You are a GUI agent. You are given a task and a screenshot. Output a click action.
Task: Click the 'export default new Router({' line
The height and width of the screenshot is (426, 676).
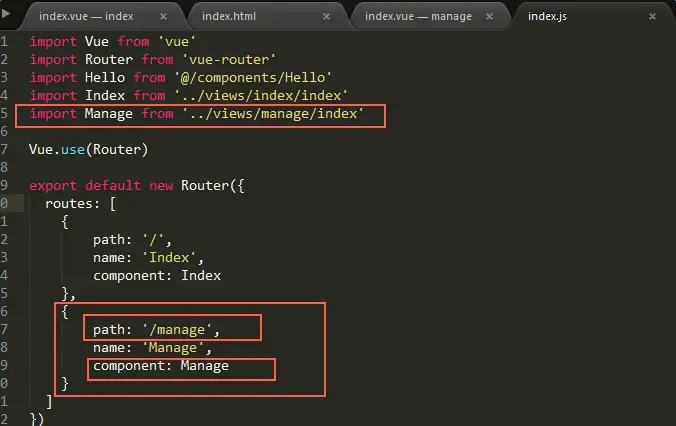click(x=137, y=185)
